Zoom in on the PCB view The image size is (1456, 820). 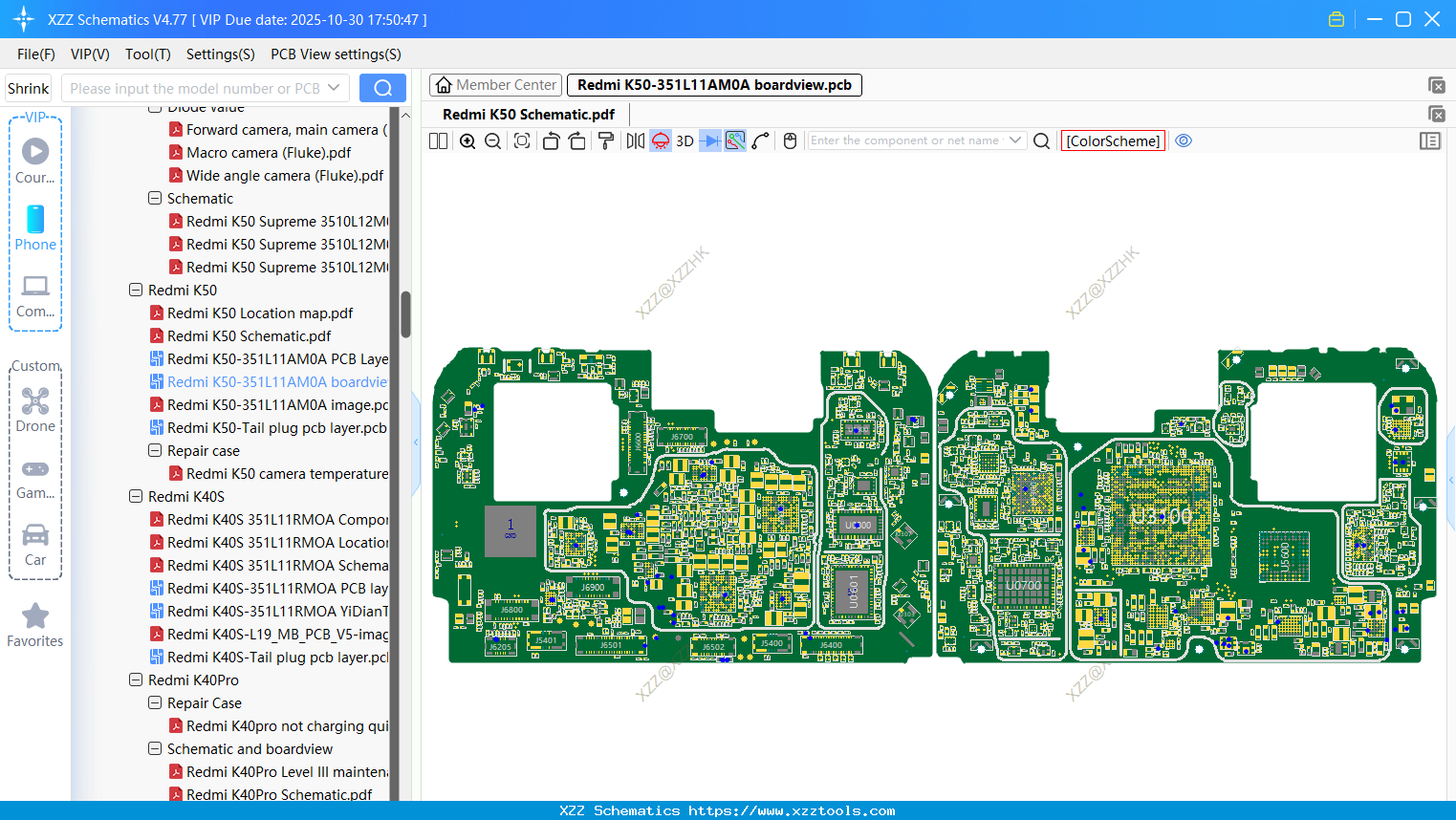coord(467,141)
